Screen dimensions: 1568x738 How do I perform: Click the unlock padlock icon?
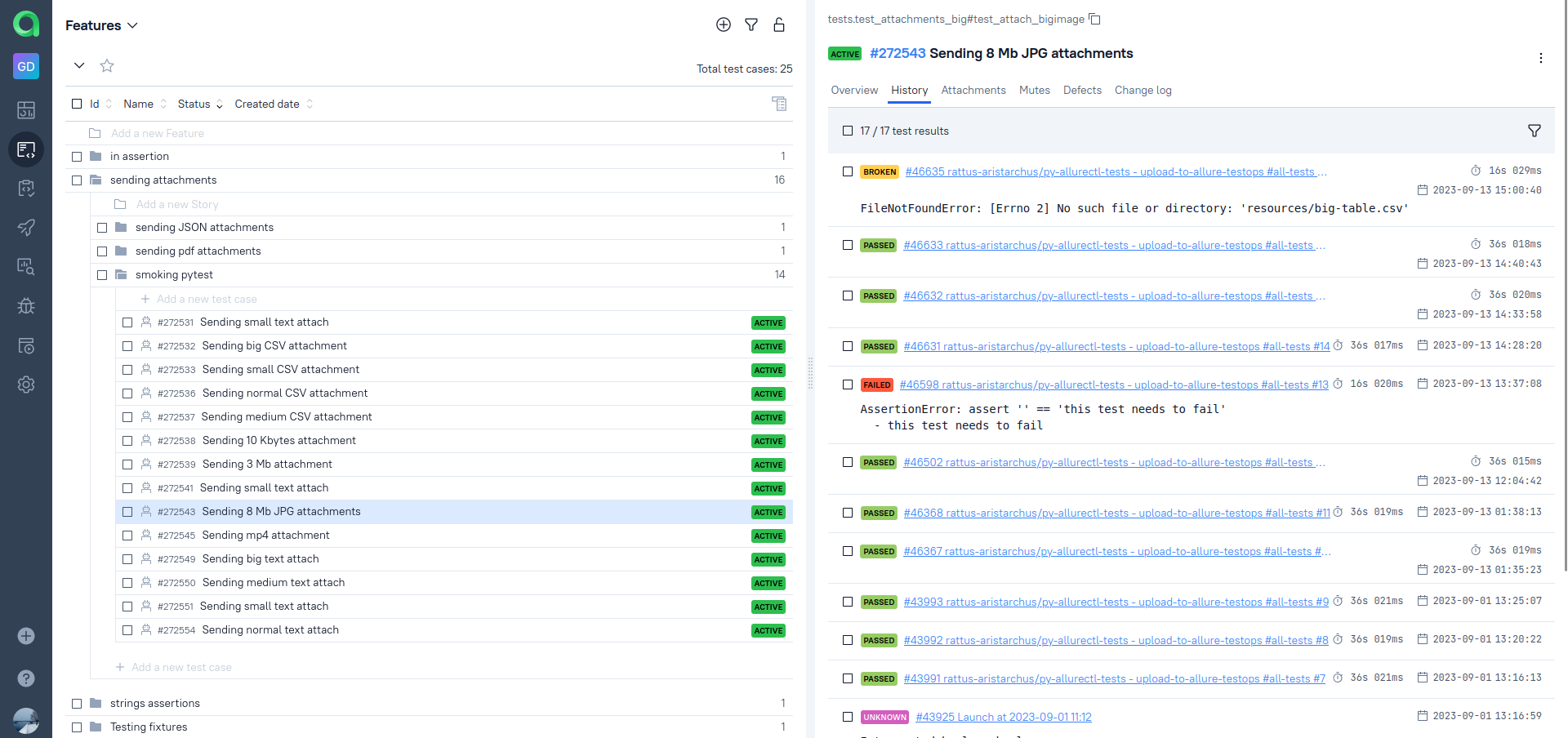(x=778, y=24)
